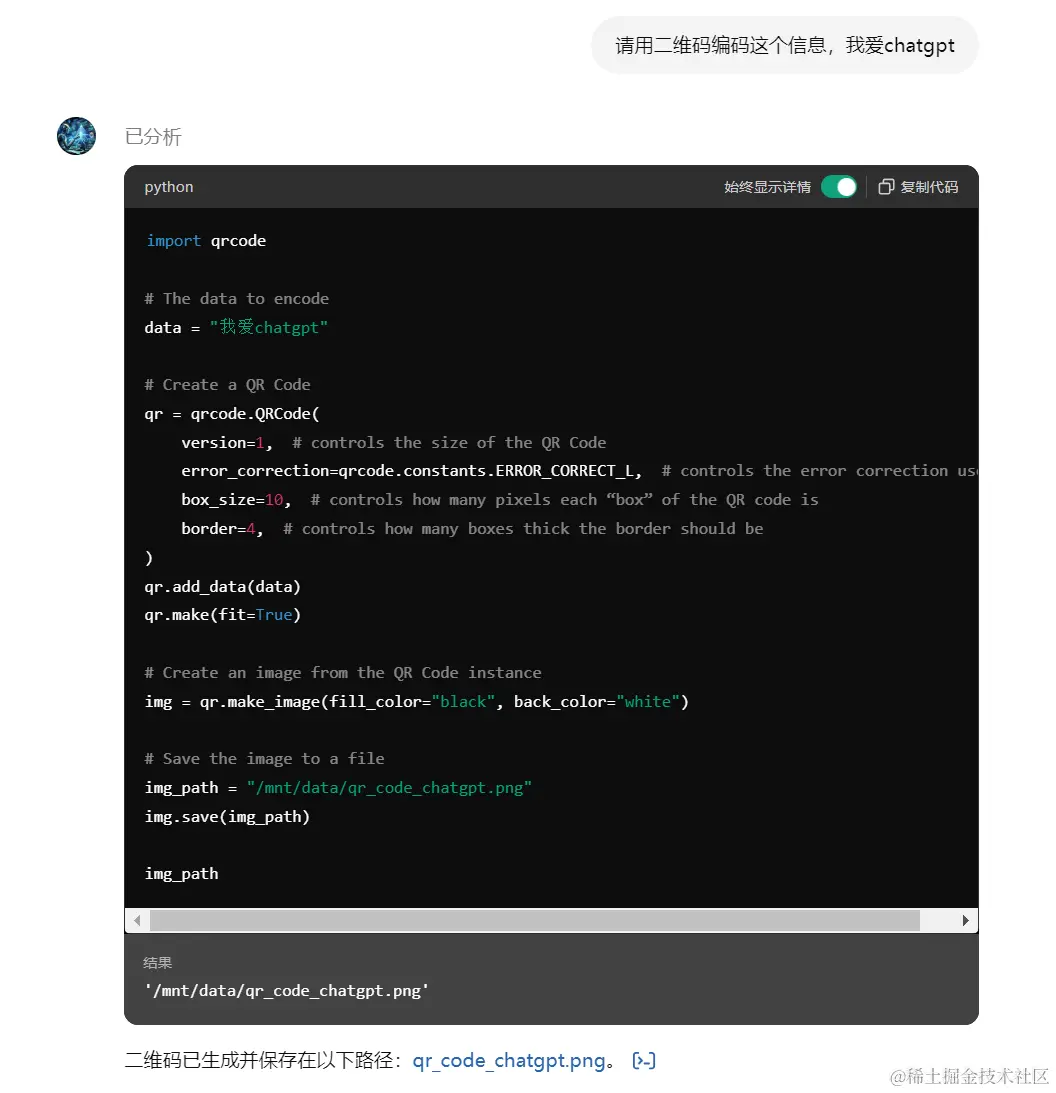Image resolution: width=1056 pixels, height=1093 pixels.
Task: Click the '# Create a QR Code' comment
Action: click(x=227, y=385)
